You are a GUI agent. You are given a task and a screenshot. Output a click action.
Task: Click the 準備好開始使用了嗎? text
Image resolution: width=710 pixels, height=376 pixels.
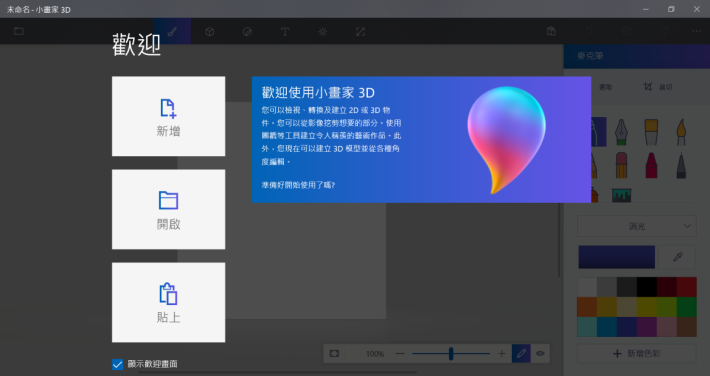tap(298, 185)
